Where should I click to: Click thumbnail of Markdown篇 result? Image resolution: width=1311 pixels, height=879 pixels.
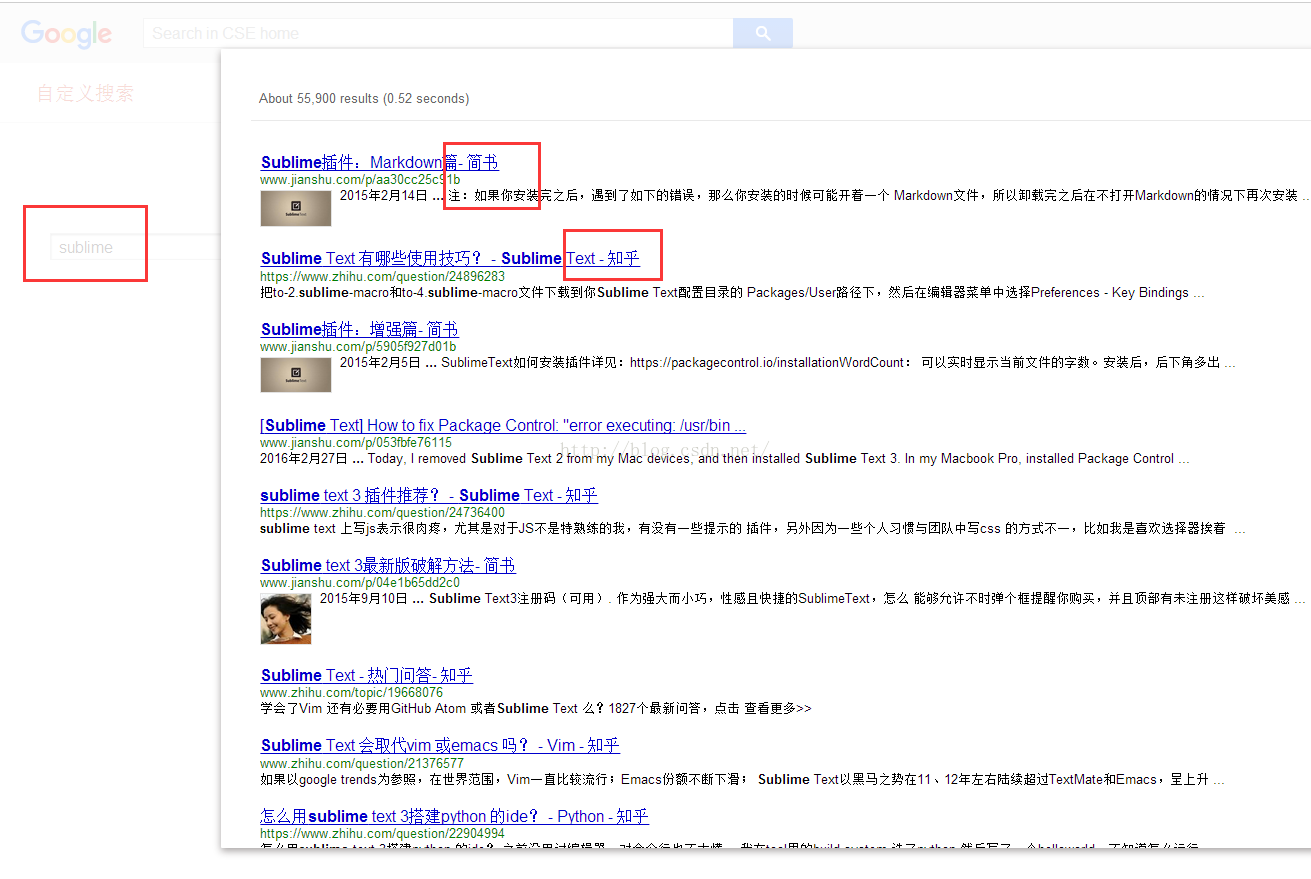point(296,208)
